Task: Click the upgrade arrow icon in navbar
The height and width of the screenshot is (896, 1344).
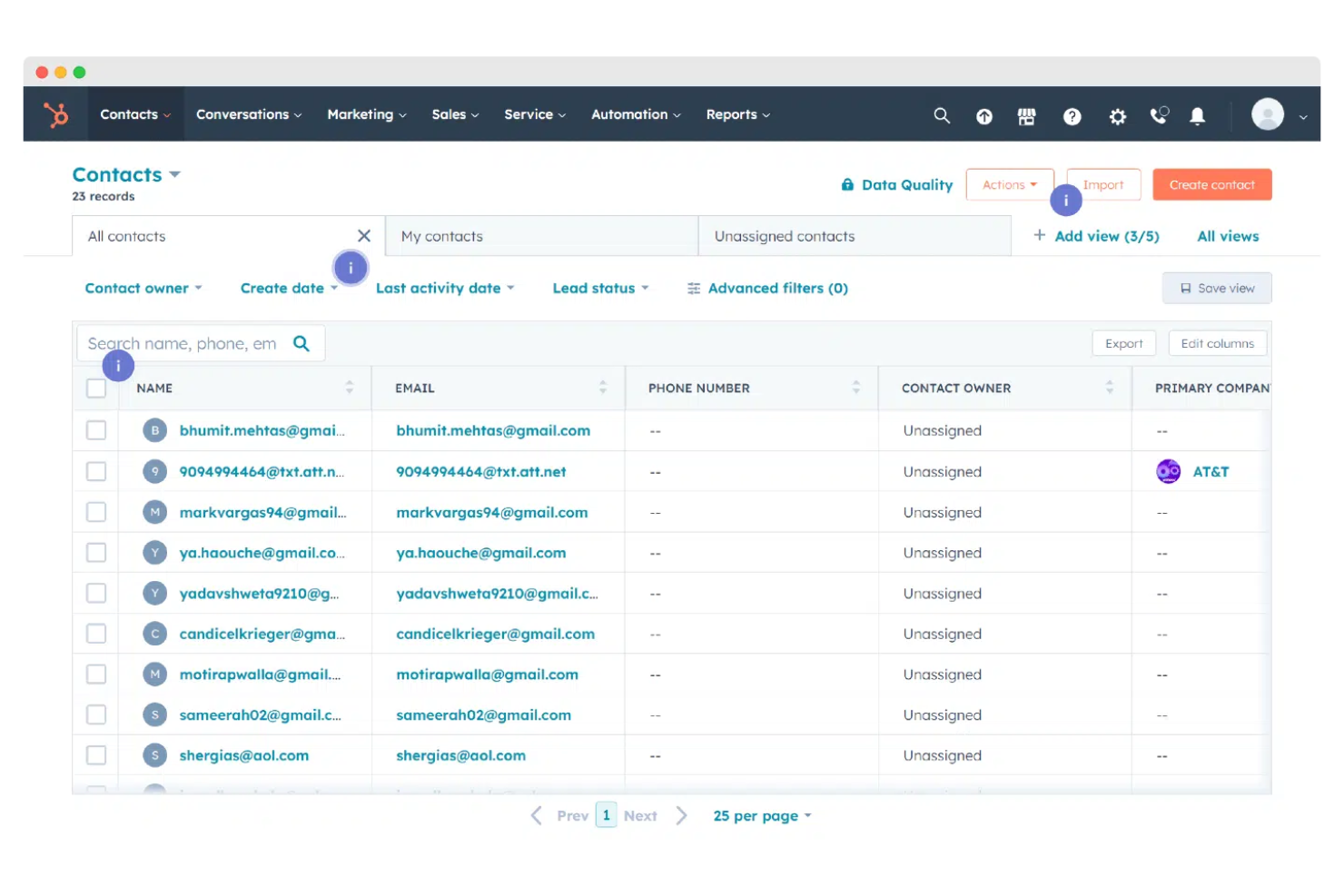Action: click(984, 116)
